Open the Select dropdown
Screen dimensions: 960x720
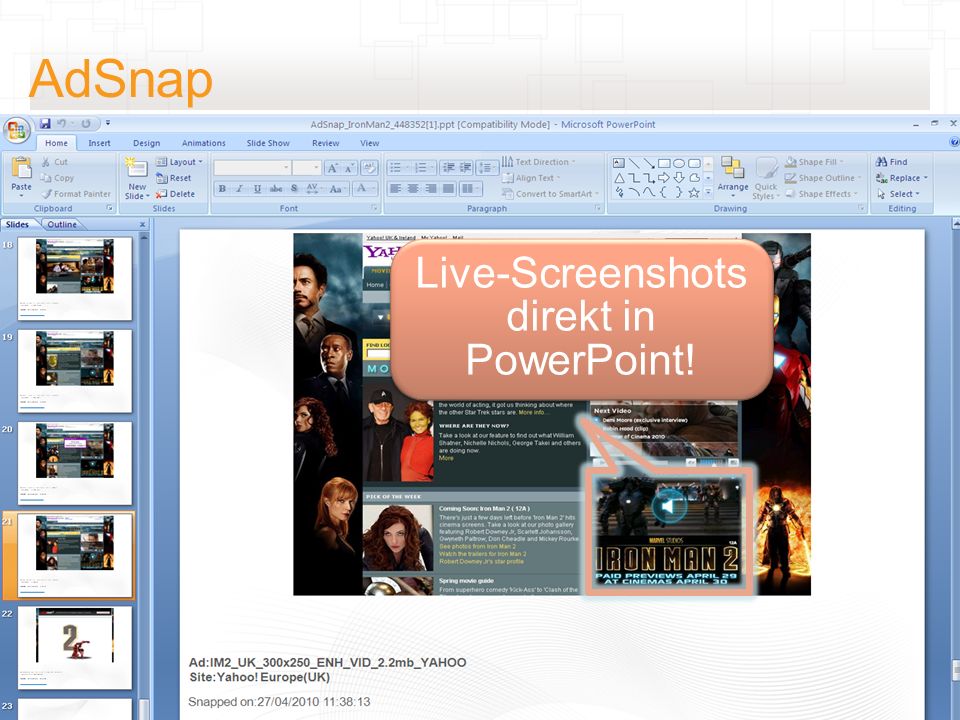[x=899, y=194]
